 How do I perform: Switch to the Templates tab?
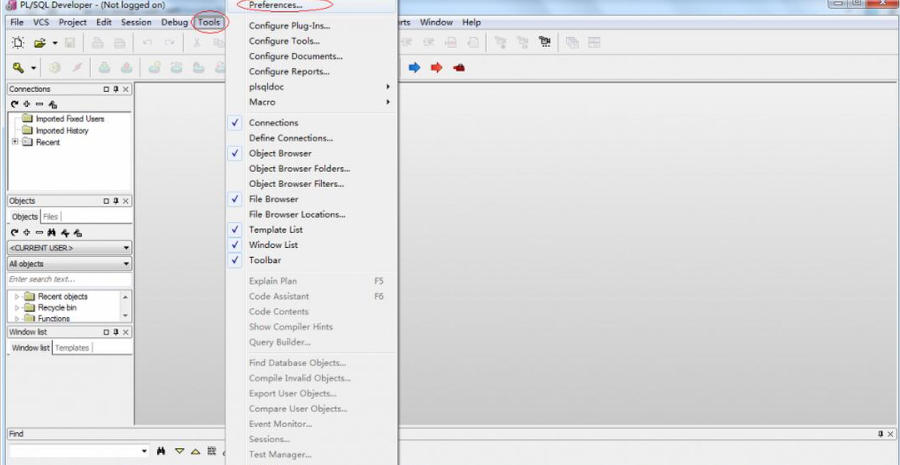tap(72, 348)
